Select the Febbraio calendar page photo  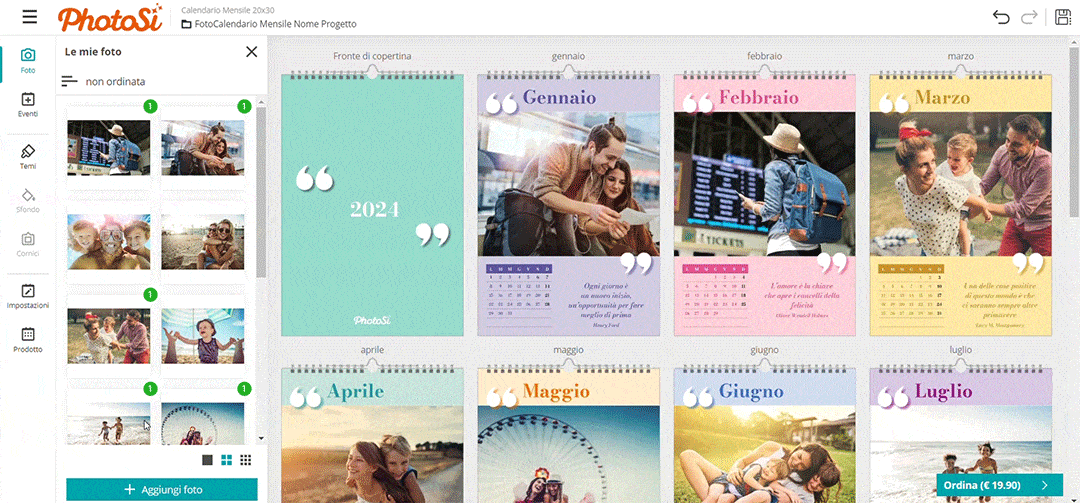pyautogui.click(x=765, y=184)
